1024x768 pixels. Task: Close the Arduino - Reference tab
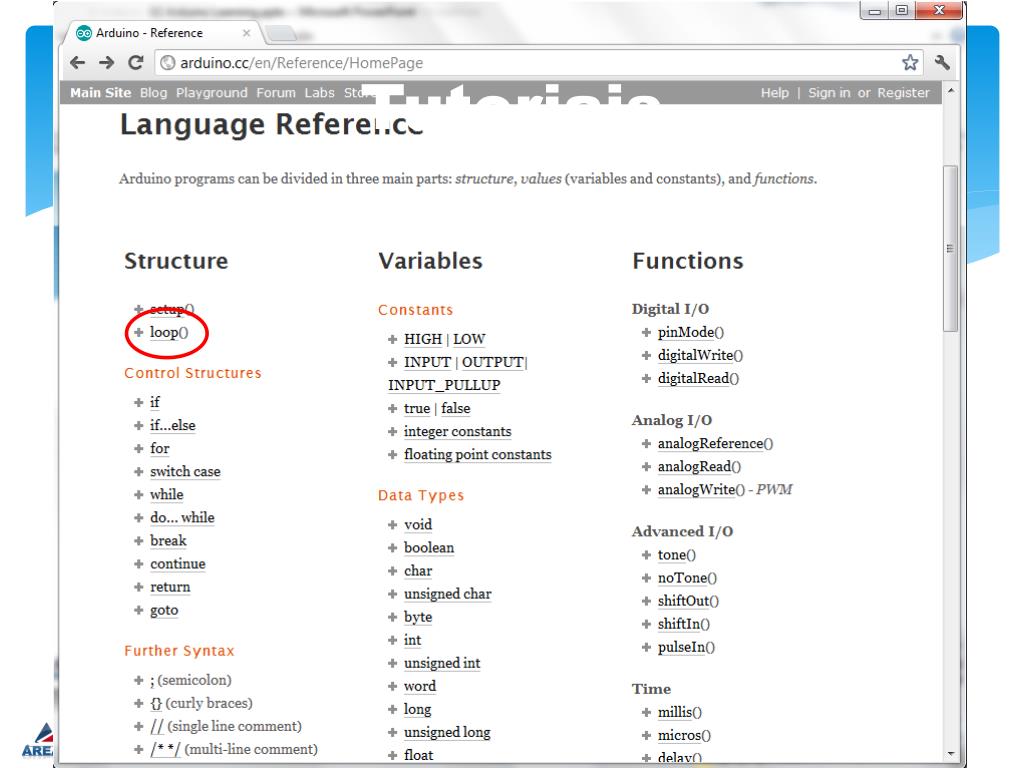click(x=246, y=33)
